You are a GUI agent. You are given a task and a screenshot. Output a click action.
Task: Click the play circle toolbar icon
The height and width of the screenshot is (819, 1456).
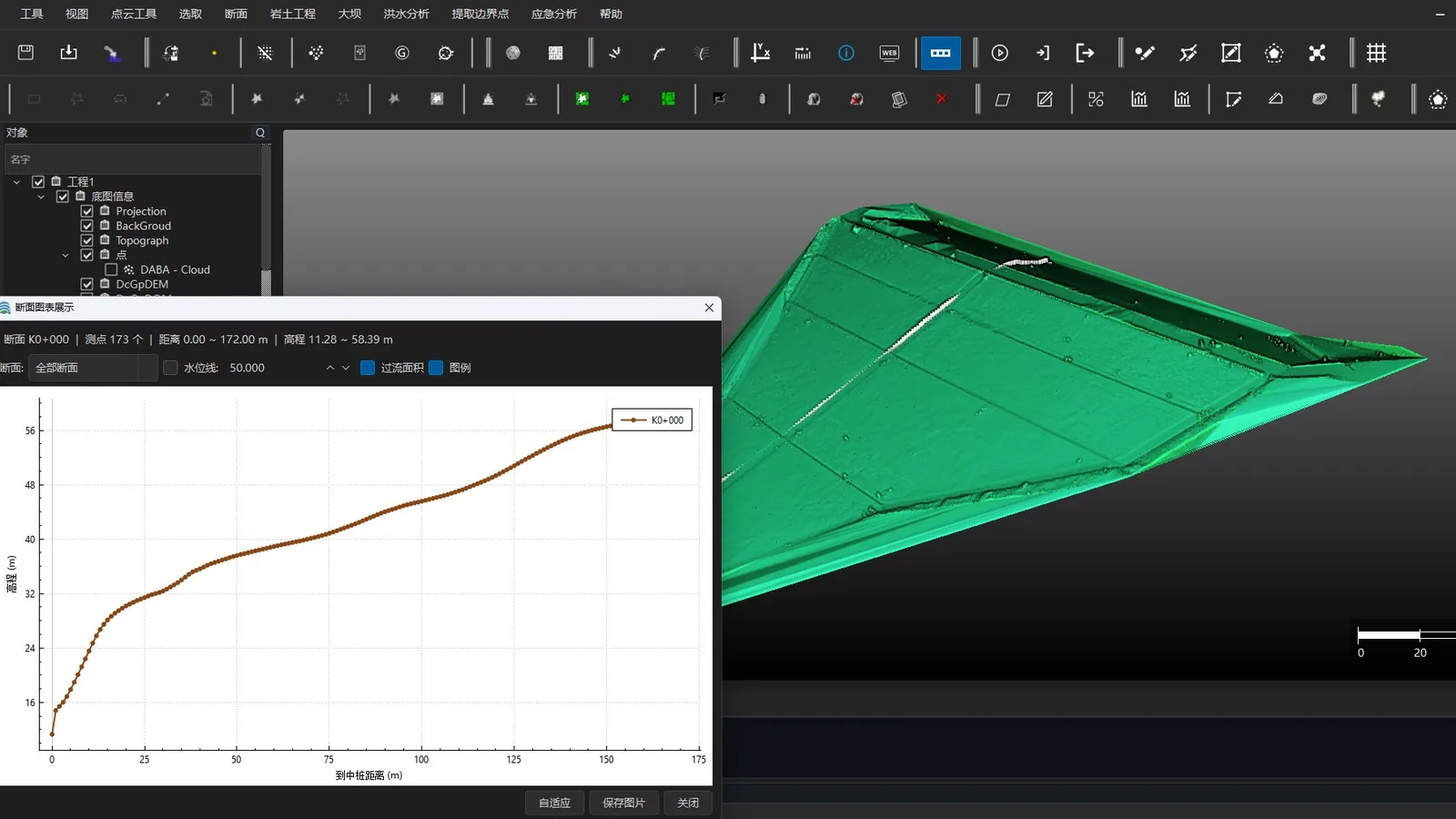(x=1000, y=53)
